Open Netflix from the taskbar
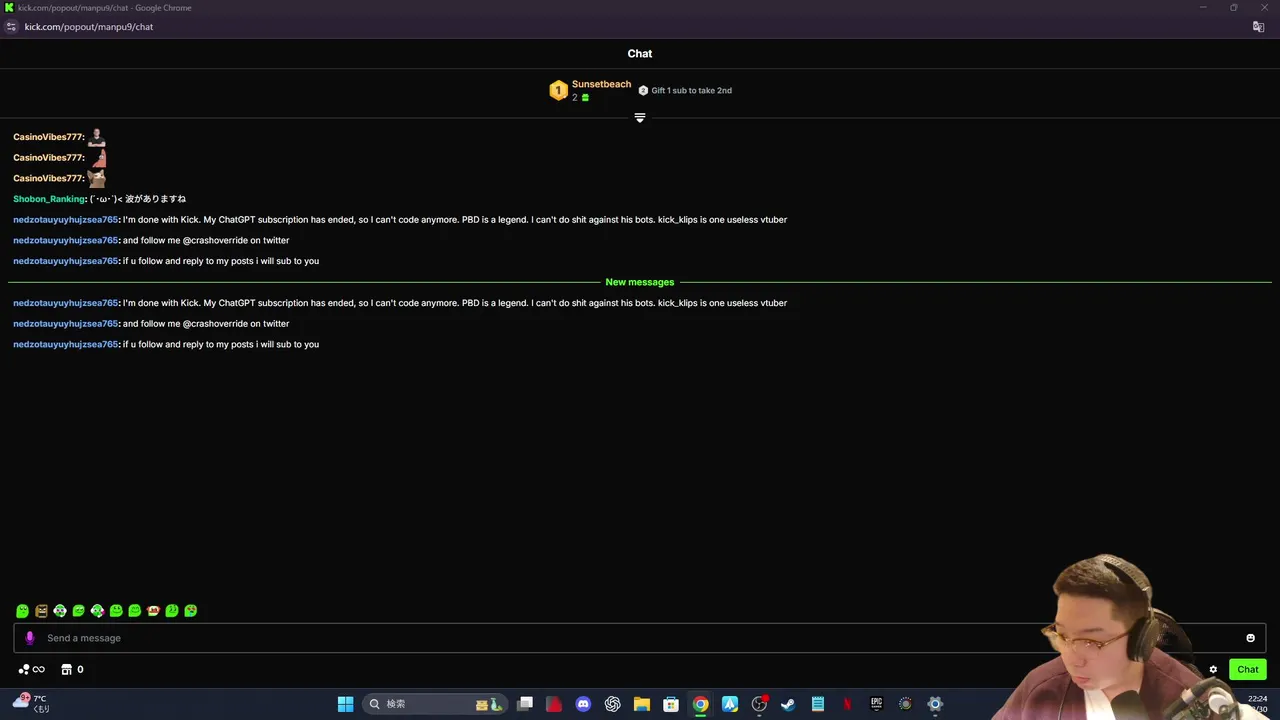The width and height of the screenshot is (1280, 720). 847,704
